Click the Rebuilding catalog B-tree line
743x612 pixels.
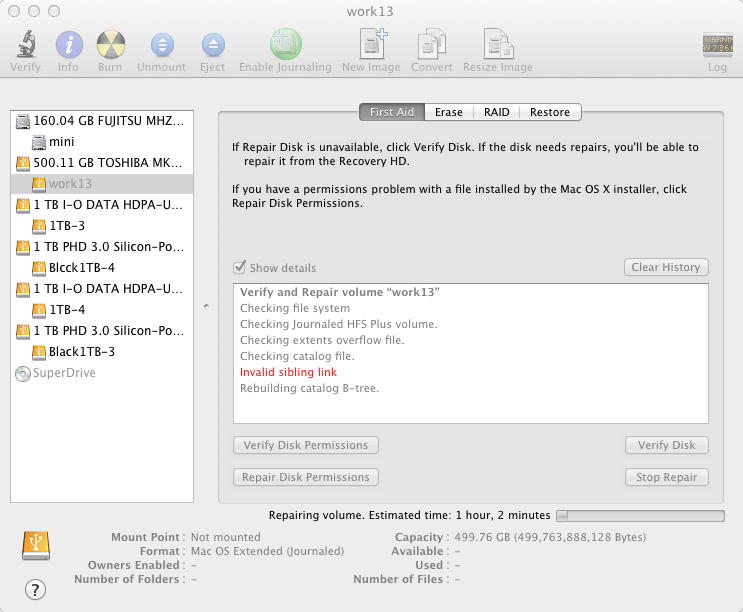309,388
